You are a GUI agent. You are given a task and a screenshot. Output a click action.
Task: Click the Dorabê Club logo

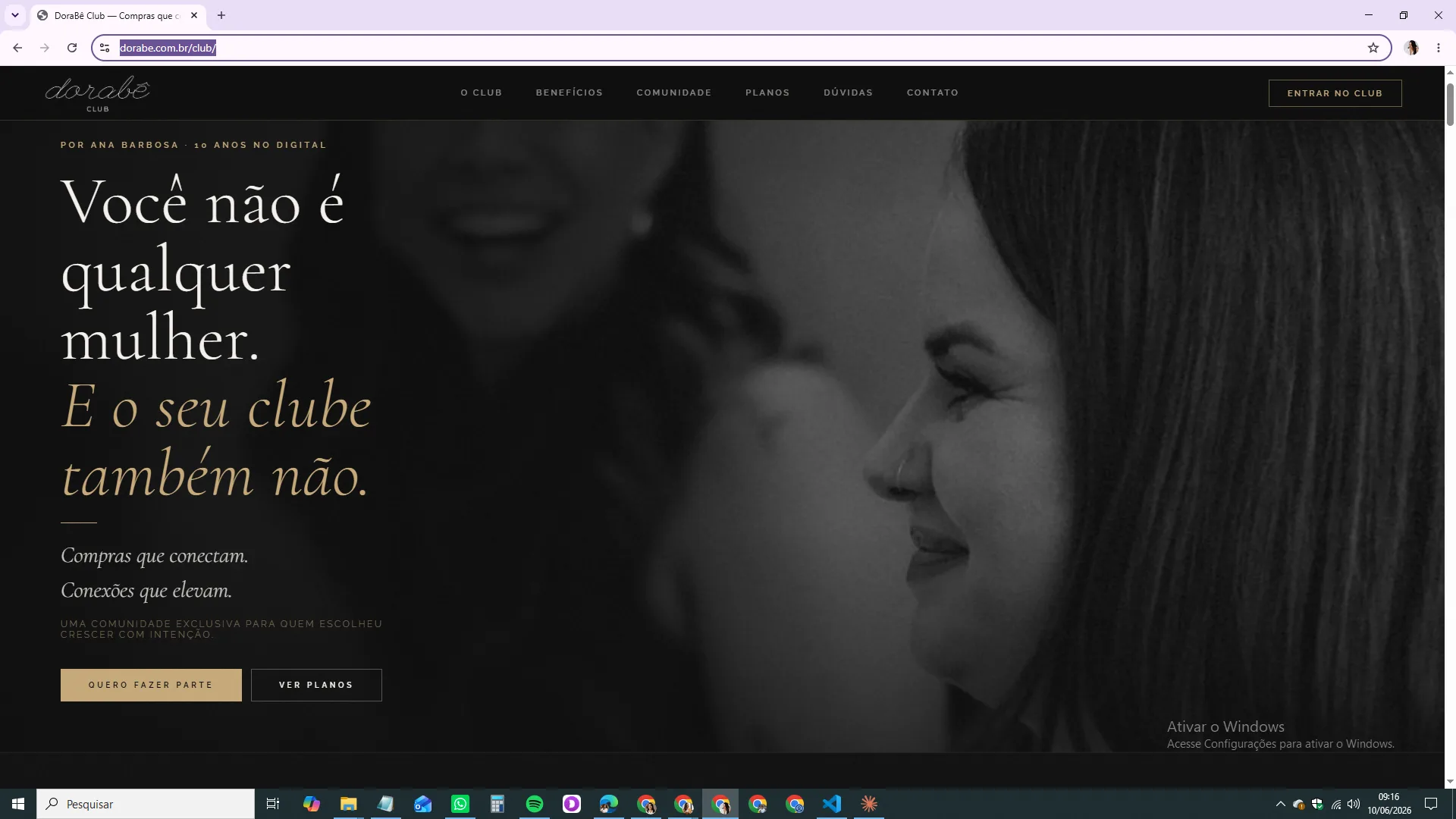click(x=98, y=94)
